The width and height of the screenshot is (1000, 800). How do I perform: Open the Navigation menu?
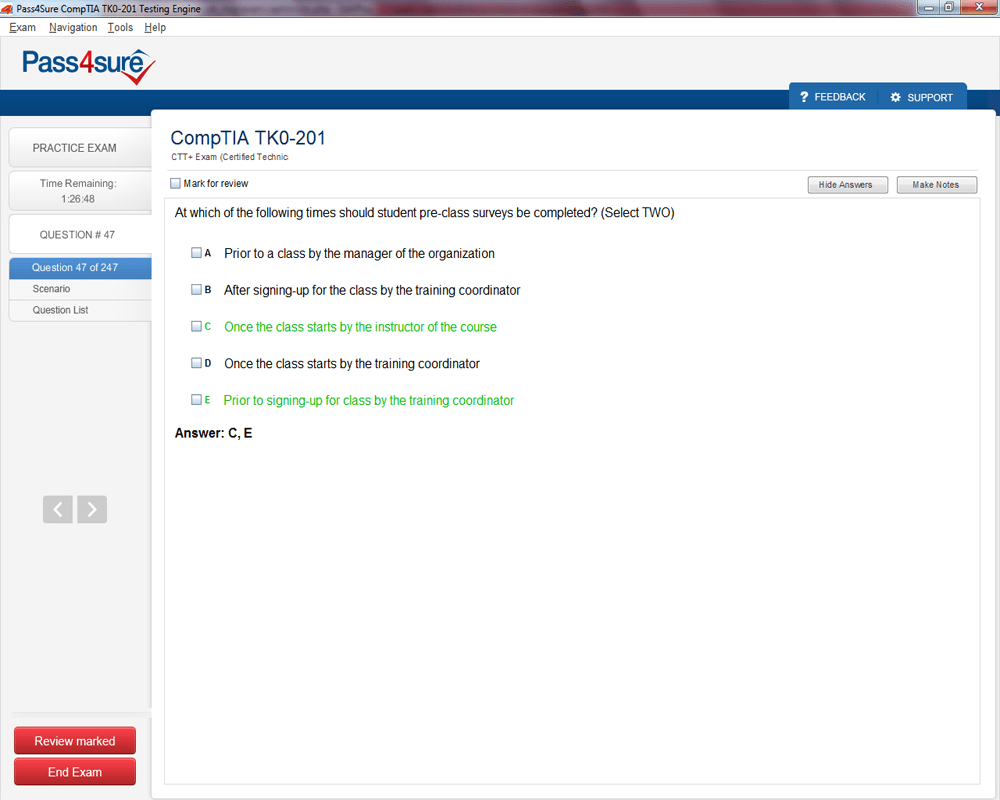pos(73,27)
